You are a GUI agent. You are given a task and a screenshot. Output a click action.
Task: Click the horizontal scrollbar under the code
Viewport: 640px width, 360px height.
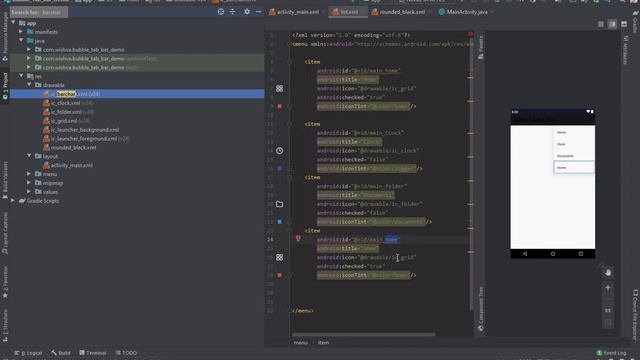tap(364, 335)
